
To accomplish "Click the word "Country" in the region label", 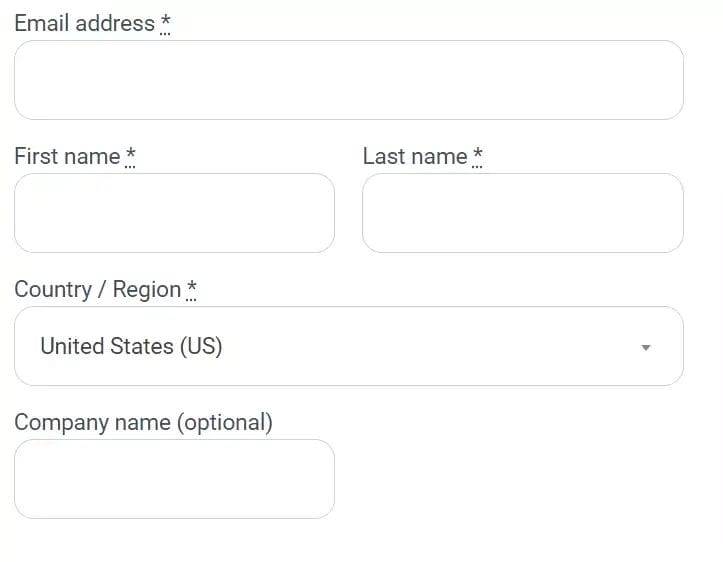I will [x=53, y=289].
